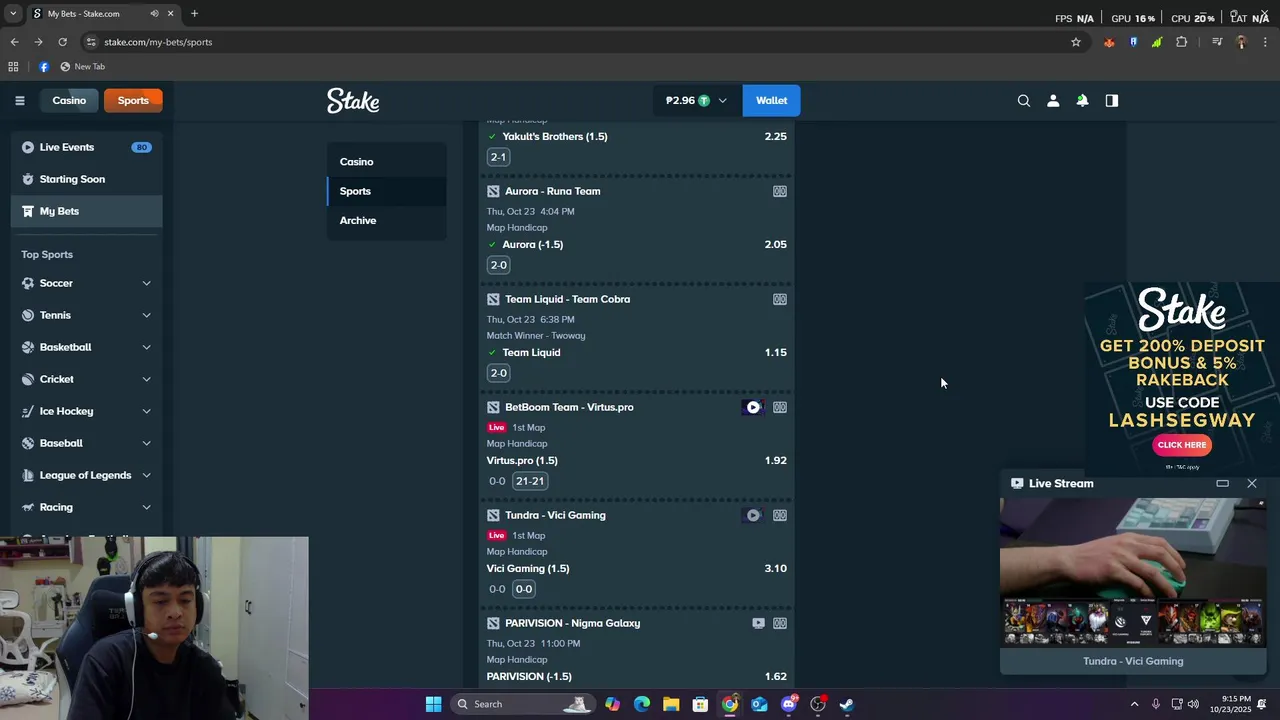Open bet slip icon for Tundra - Vici Gaming
The width and height of the screenshot is (1280, 720).
tap(780, 515)
